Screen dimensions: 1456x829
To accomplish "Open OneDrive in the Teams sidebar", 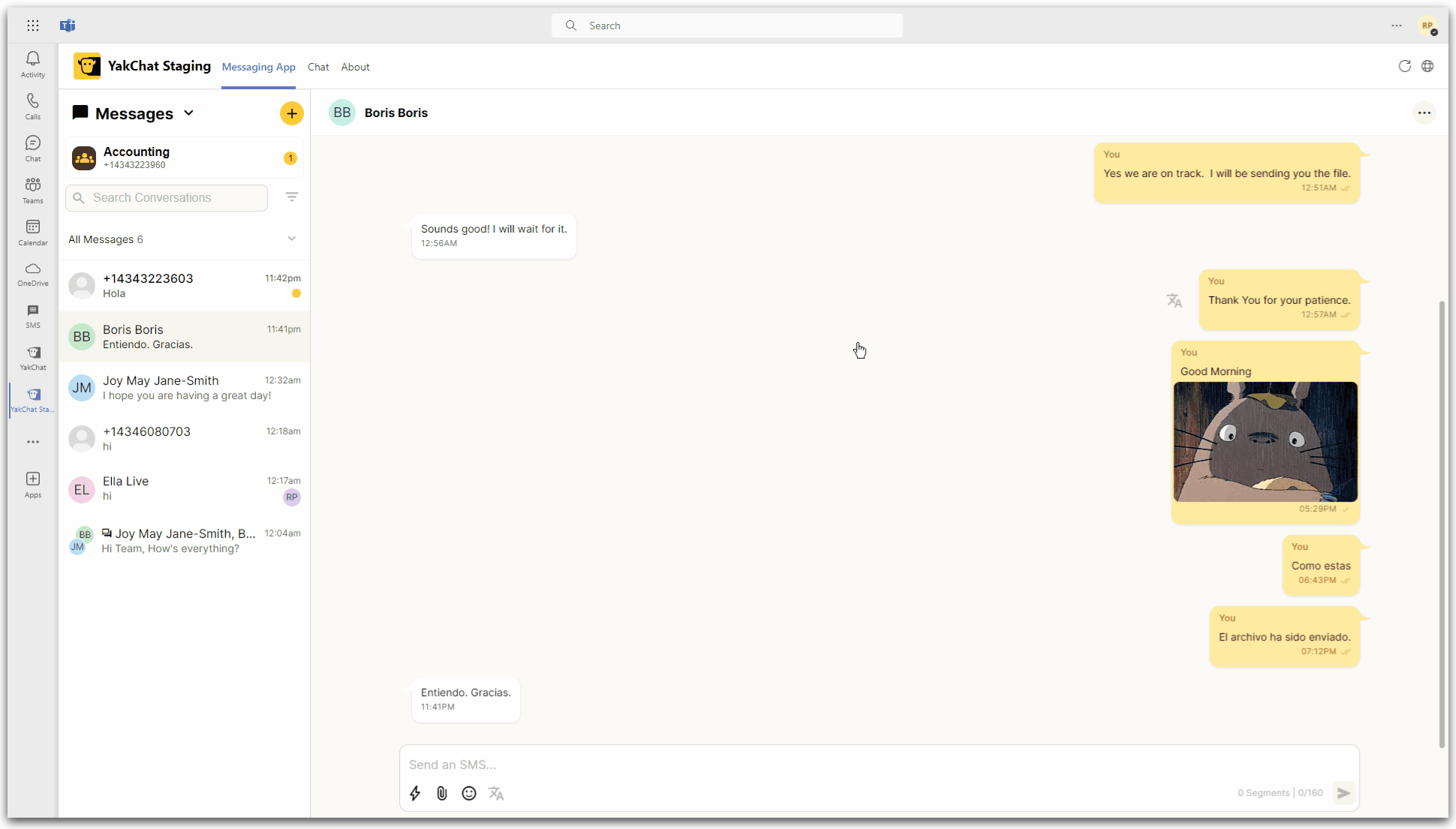I will point(33,275).
